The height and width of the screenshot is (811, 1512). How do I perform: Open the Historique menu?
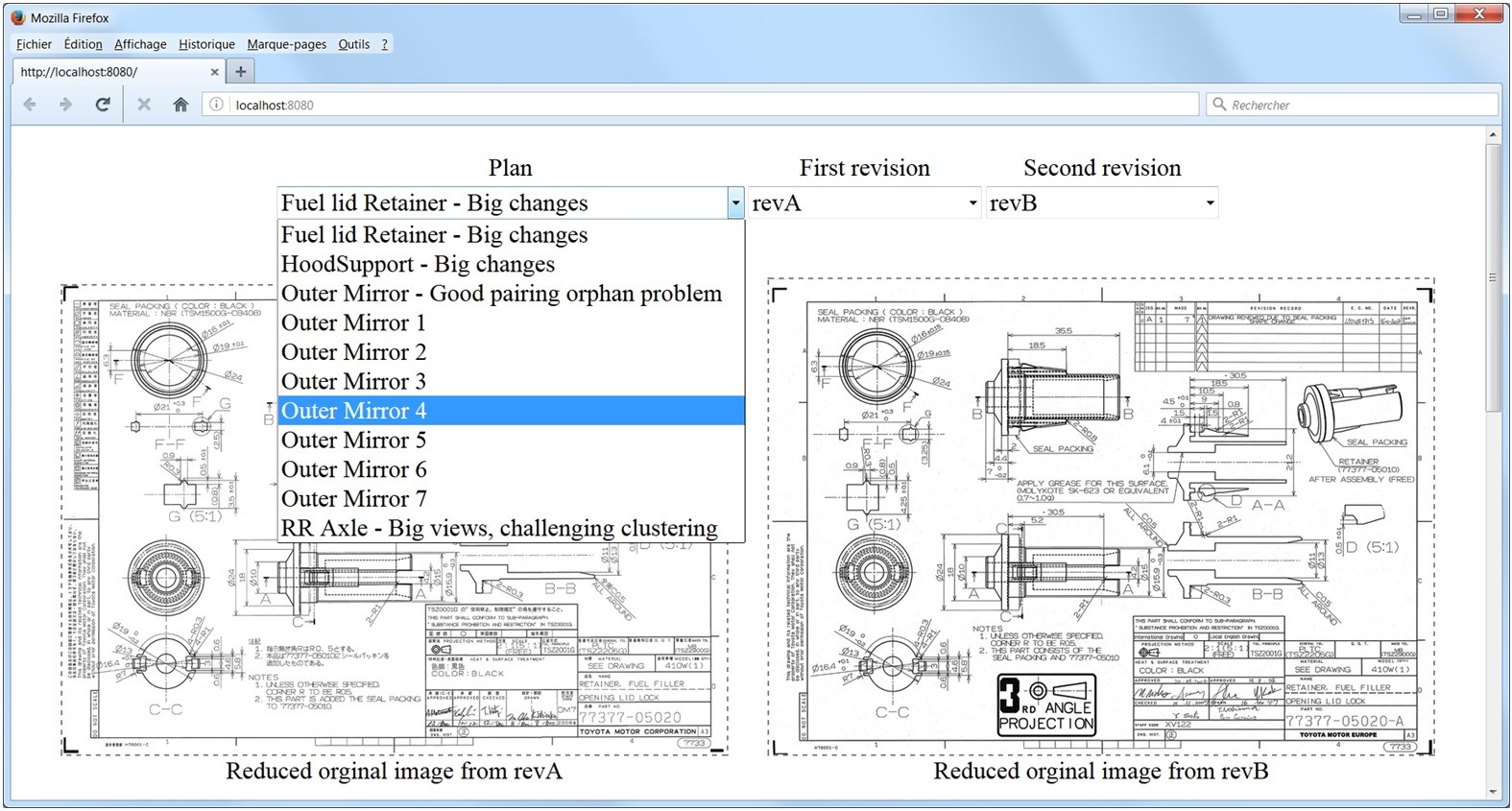pos(206,44)
